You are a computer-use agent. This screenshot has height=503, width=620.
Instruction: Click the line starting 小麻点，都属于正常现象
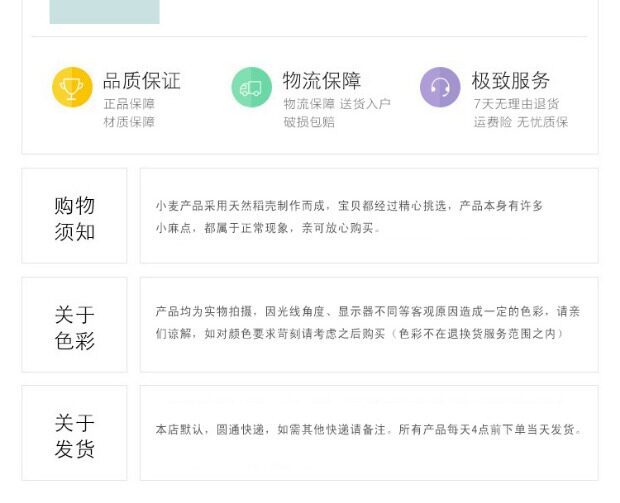tap(268, 228)
